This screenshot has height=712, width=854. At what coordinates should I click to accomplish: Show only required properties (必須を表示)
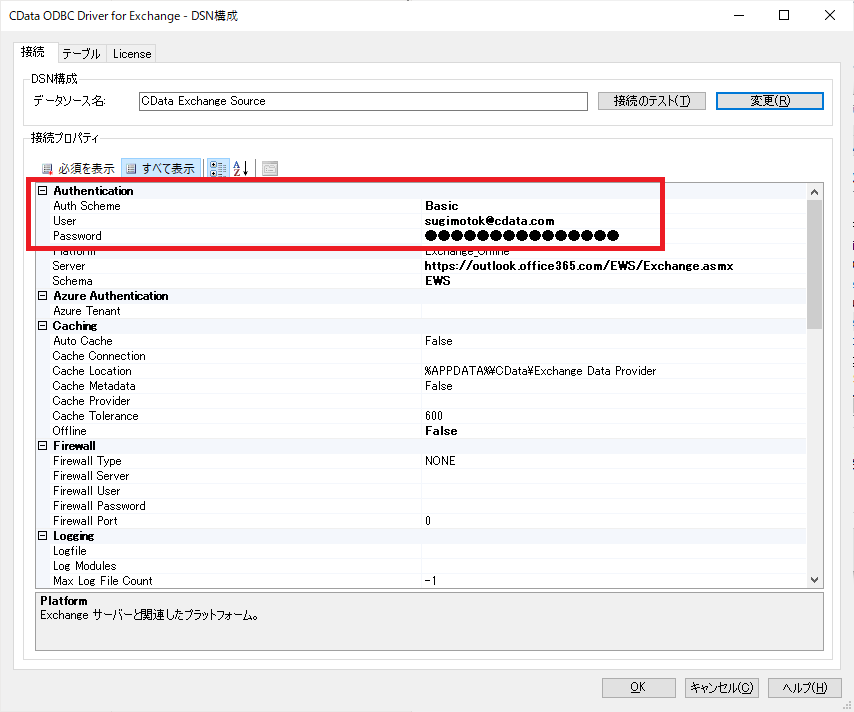coord(78,168)
